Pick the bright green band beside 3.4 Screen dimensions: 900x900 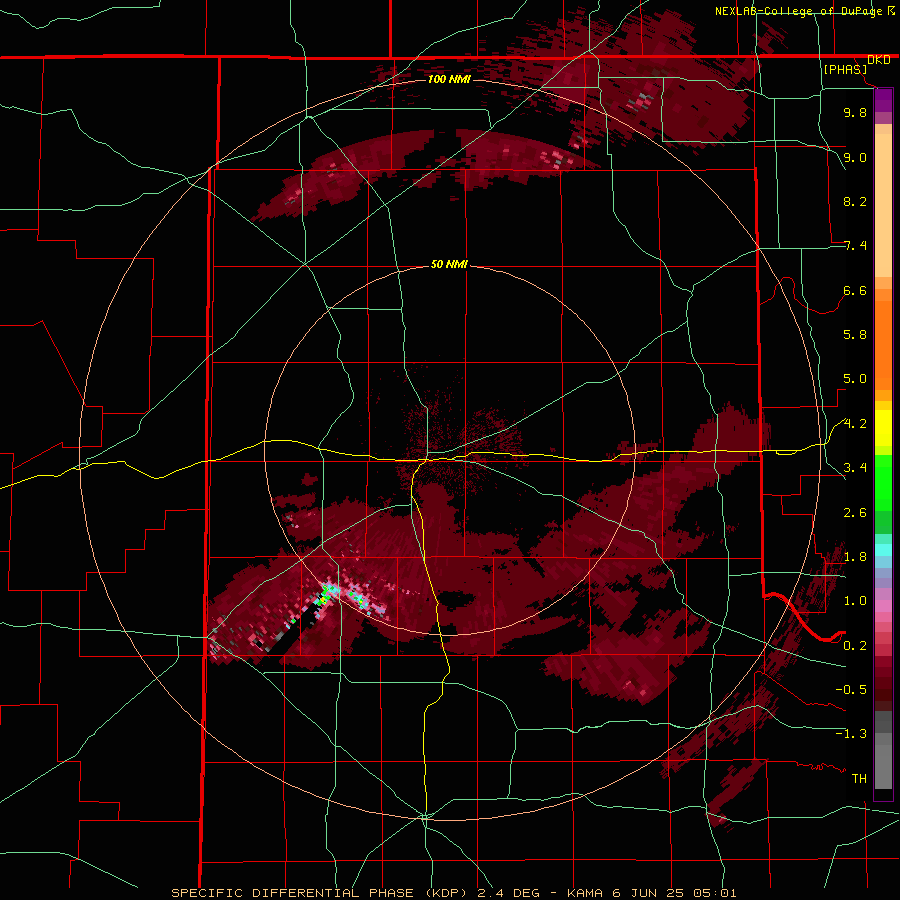point(883,482)
